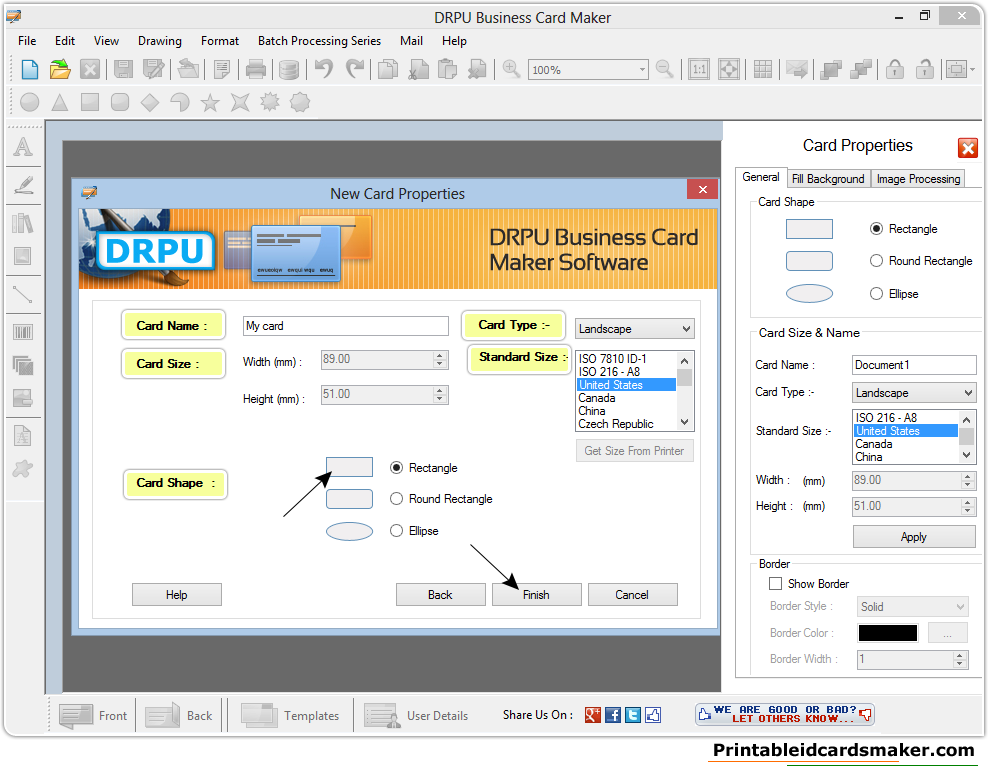
Task: Open the Drawing menu
Action: tap(160, 41)
